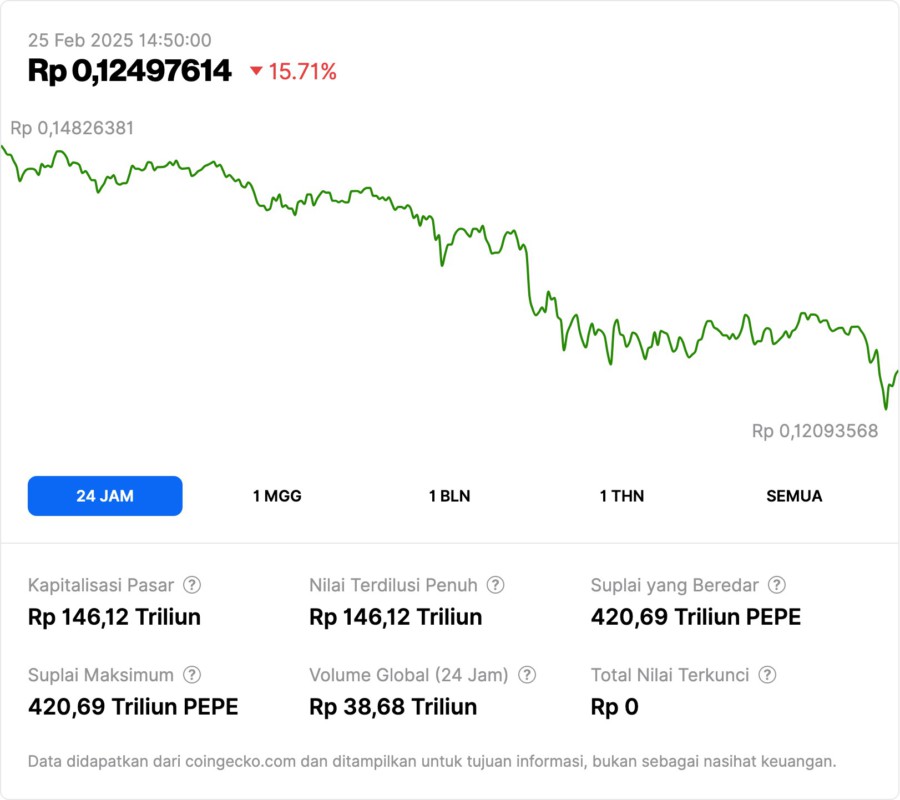Click the low price label Rp 0,12093568
This screenshot has height=800, width=900.
(815, 431)
